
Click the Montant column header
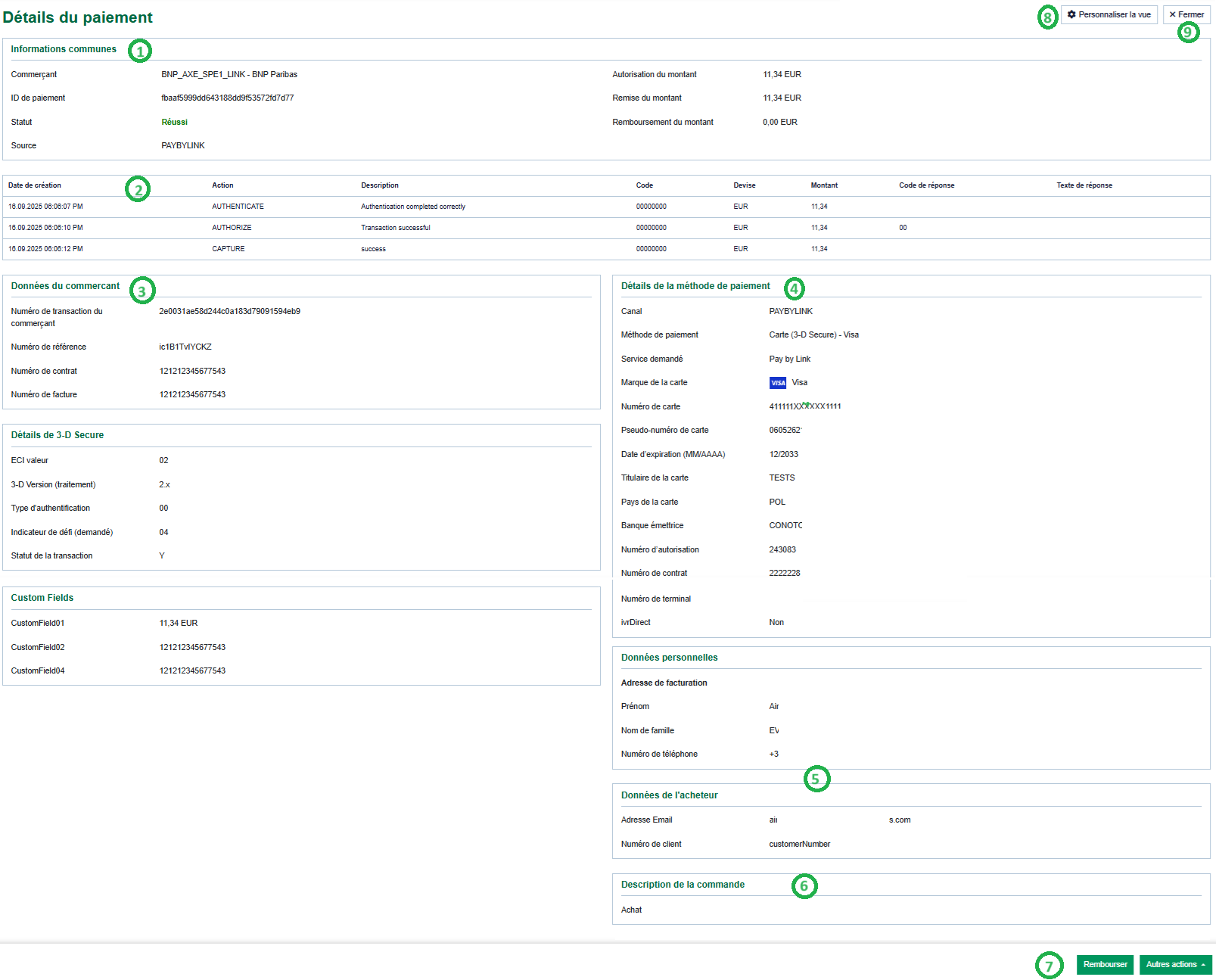click(824, 185)
